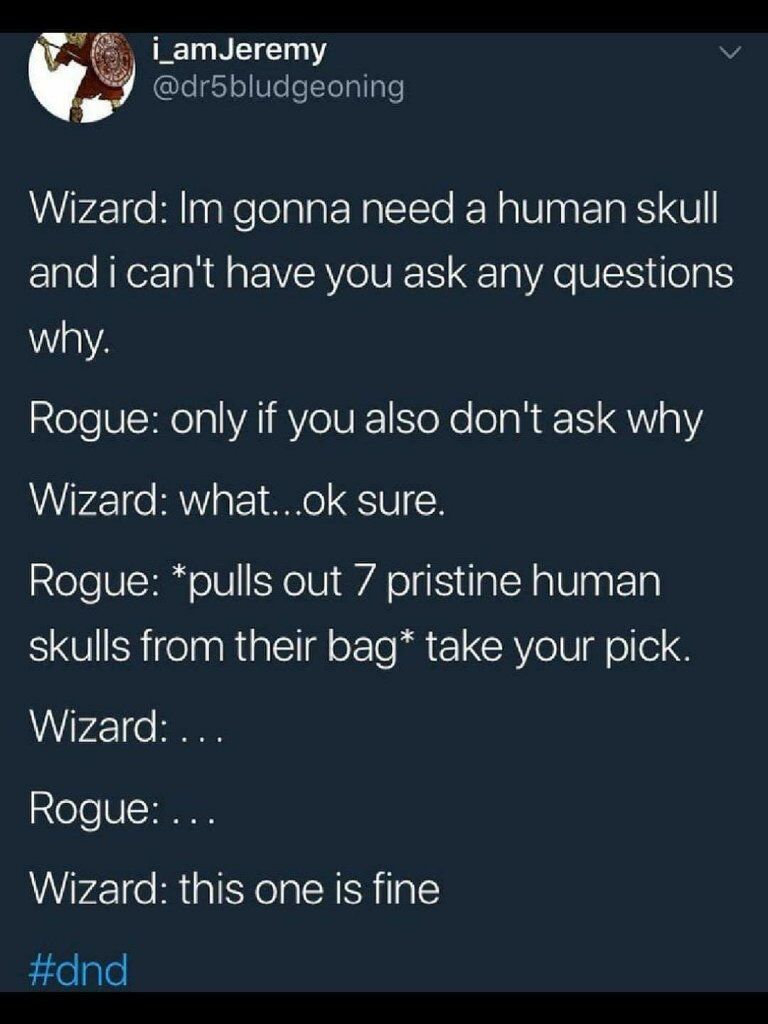
Task: Select the "Wizard: this one is fine" line
Action: (x=234, y=889)
